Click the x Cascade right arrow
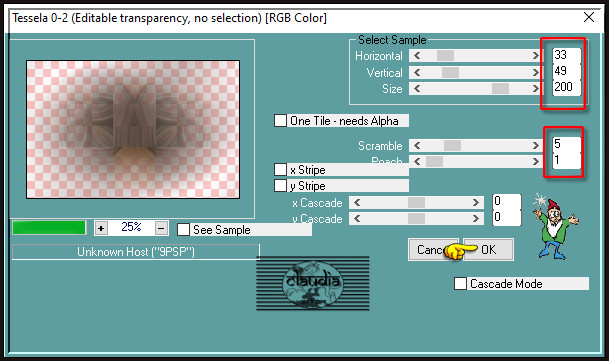This screenshot has width=609, height=361. coord(476,202)
